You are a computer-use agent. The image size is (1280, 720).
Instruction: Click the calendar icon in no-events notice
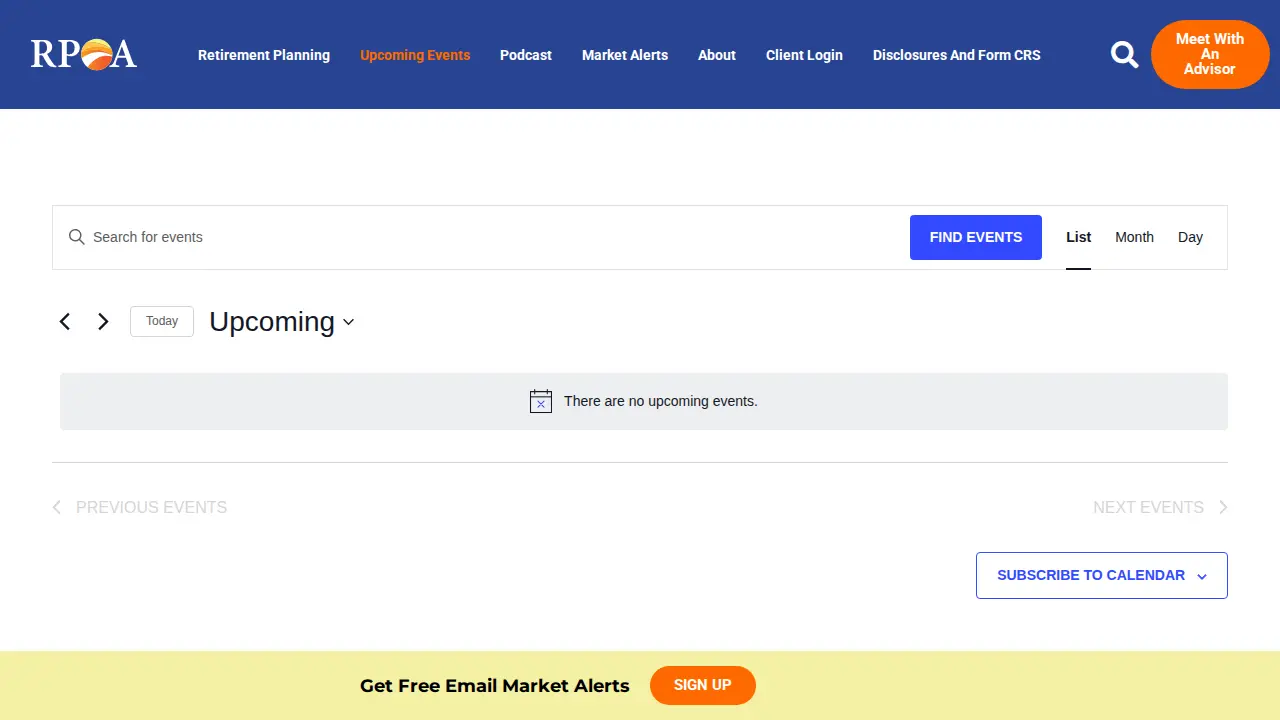pyautogui.click(x=540, y=401)
